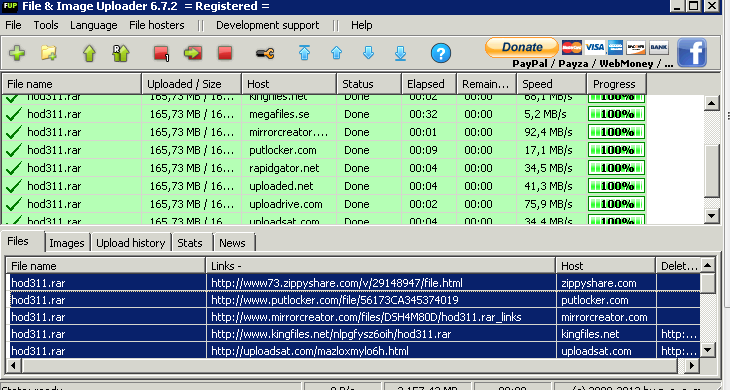Click the add folder icon
730x390 pixels.
[x=48, y=53]
